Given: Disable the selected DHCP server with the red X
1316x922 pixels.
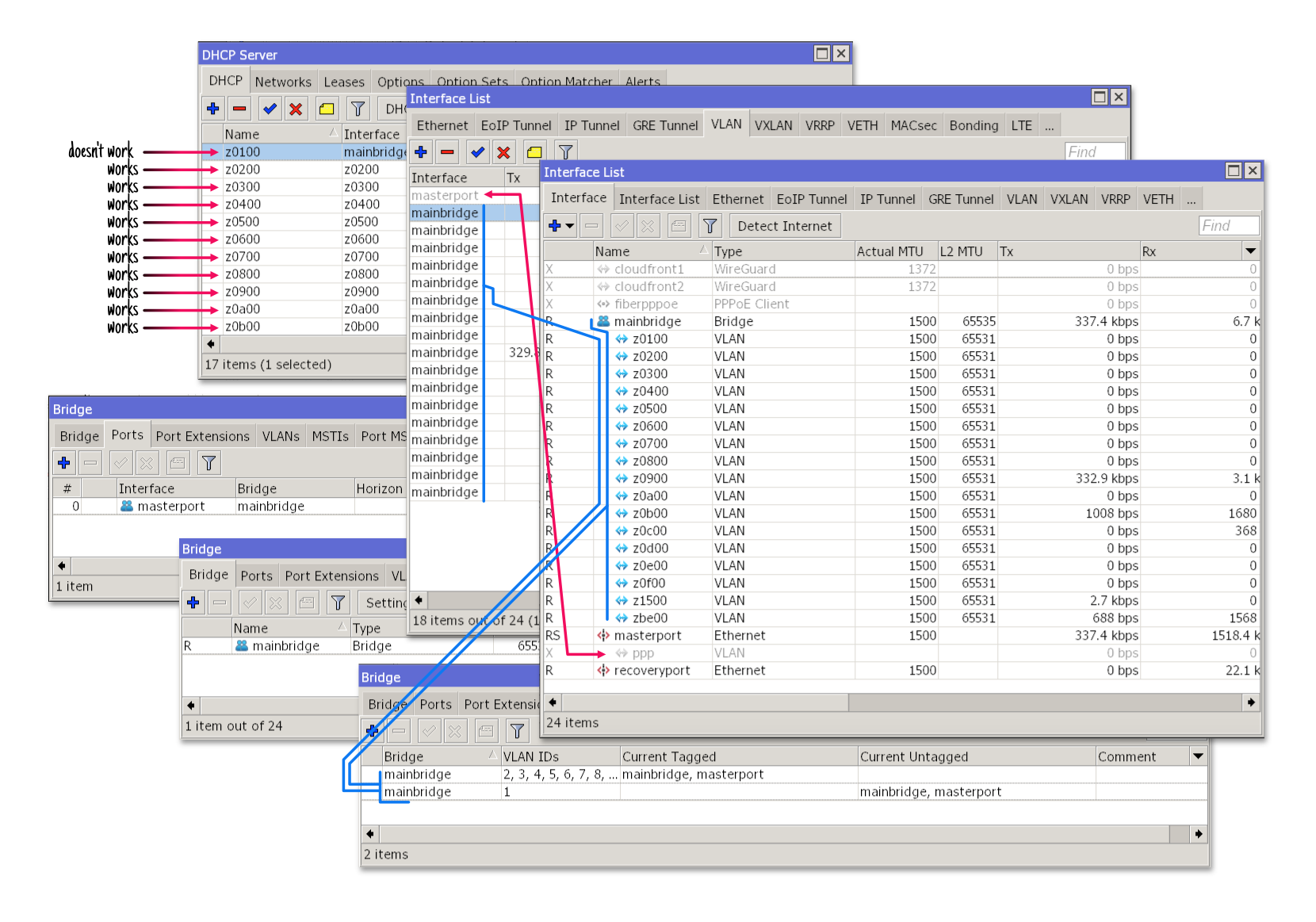Looking at the screenshot, I should coord(296,109).
